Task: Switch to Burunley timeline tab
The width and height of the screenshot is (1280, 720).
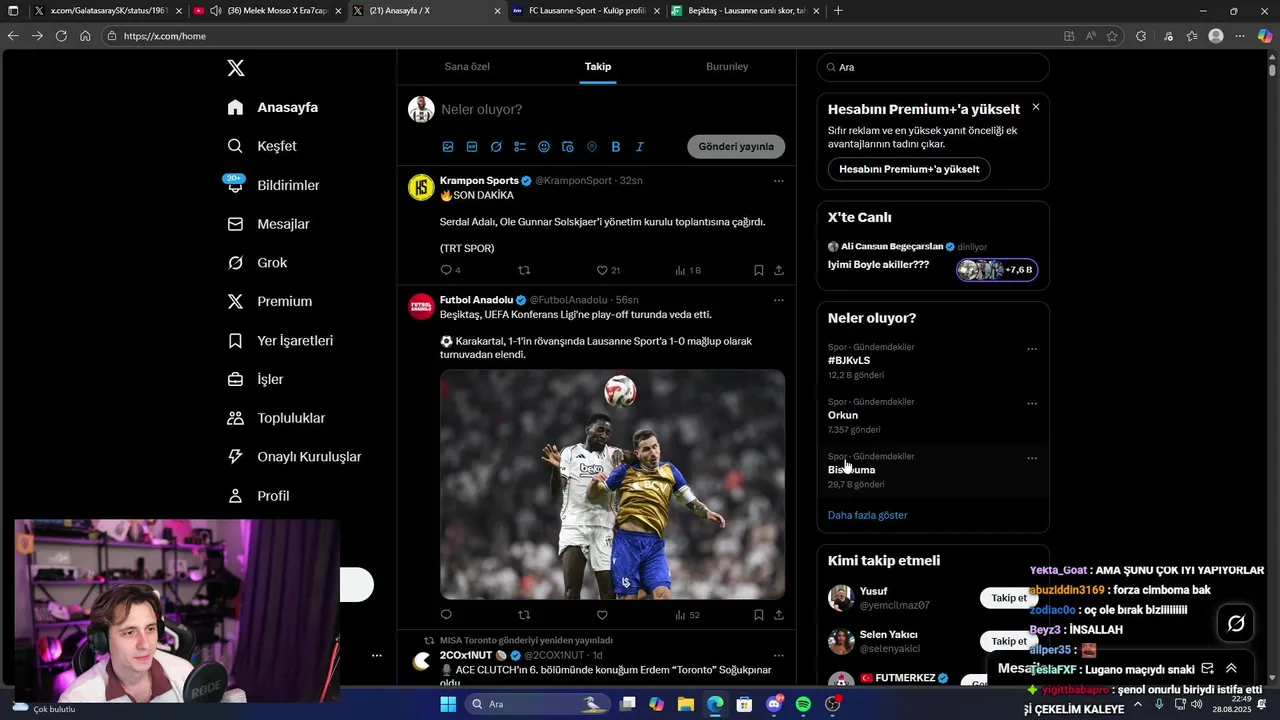Action: click(x=727, y=66)
